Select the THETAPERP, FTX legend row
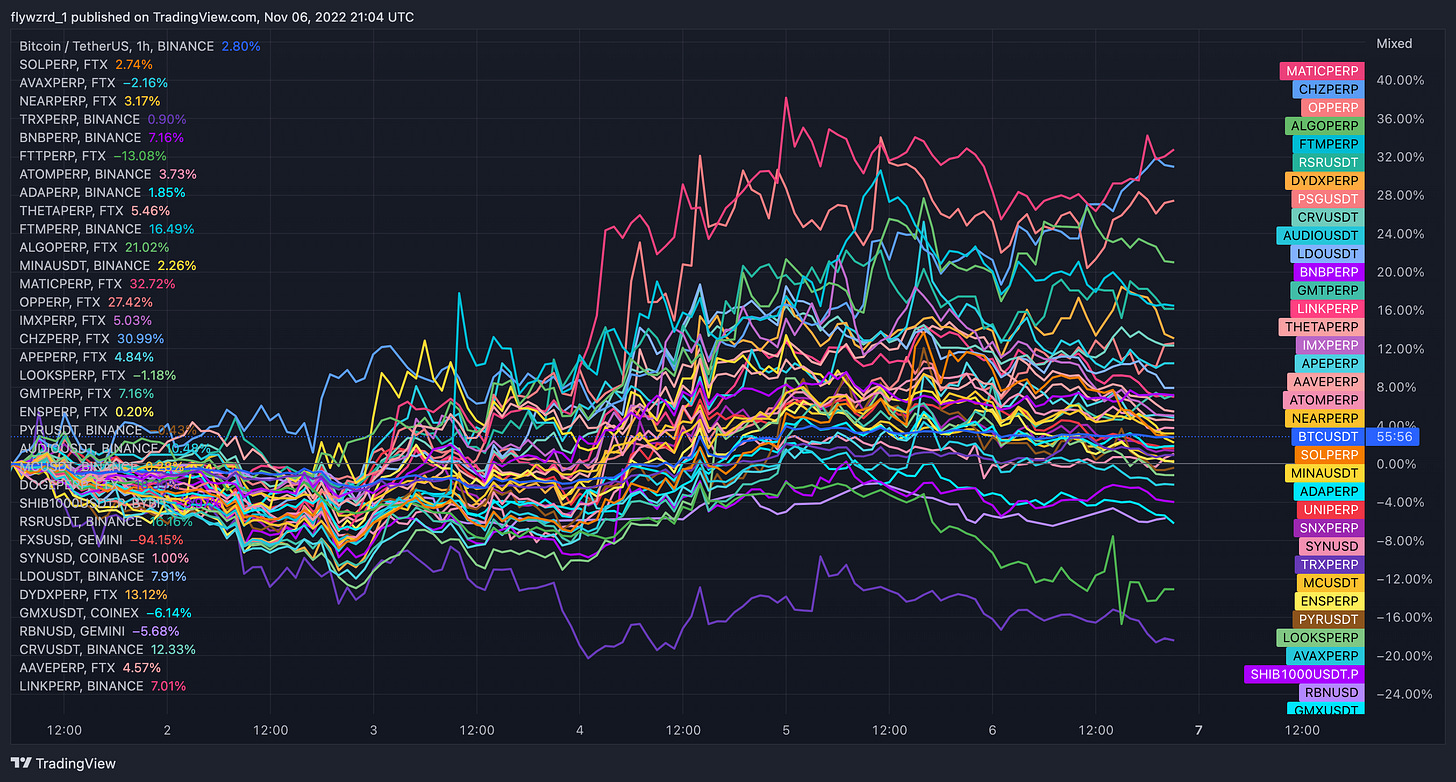Viewport: 1456px width, 782px height. [x=95, y=210]
